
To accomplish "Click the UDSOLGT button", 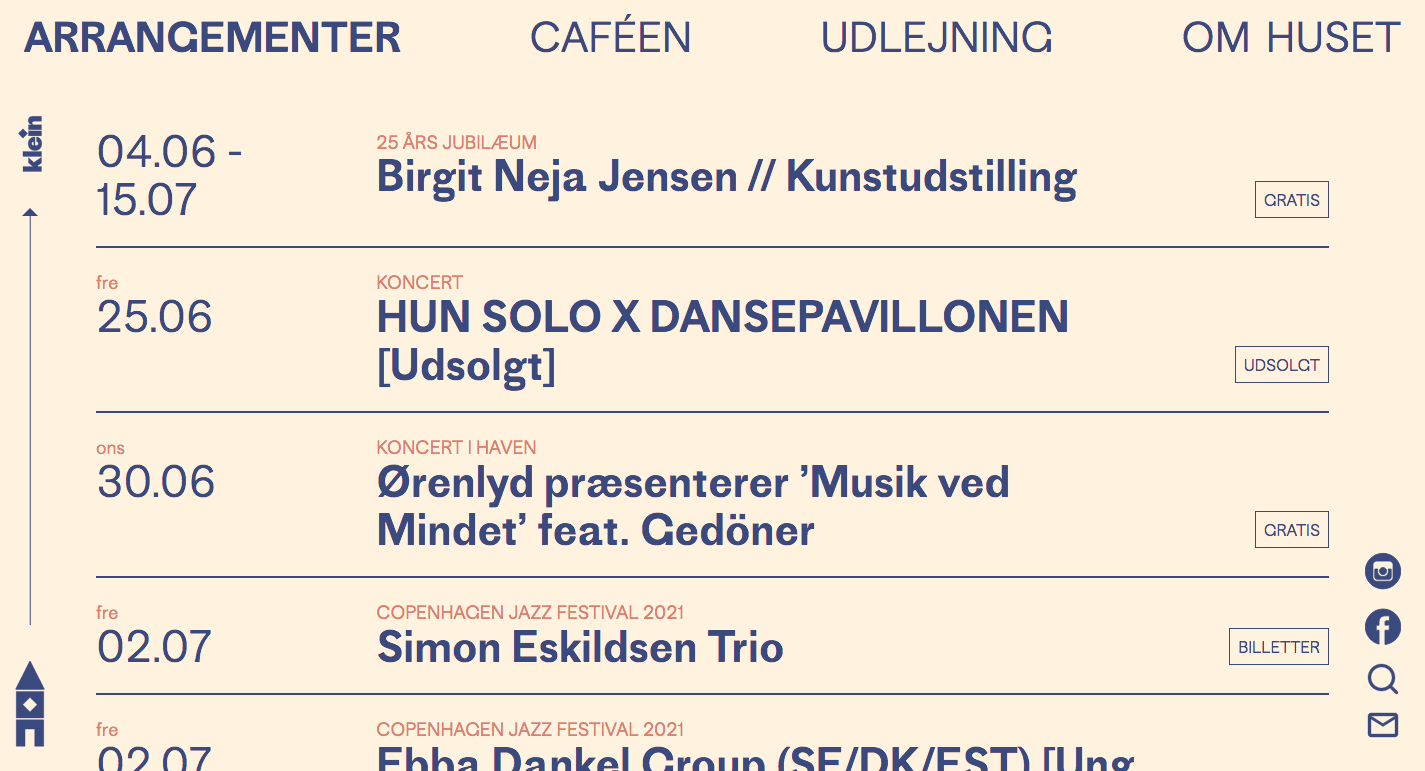I will point(1281,365).
